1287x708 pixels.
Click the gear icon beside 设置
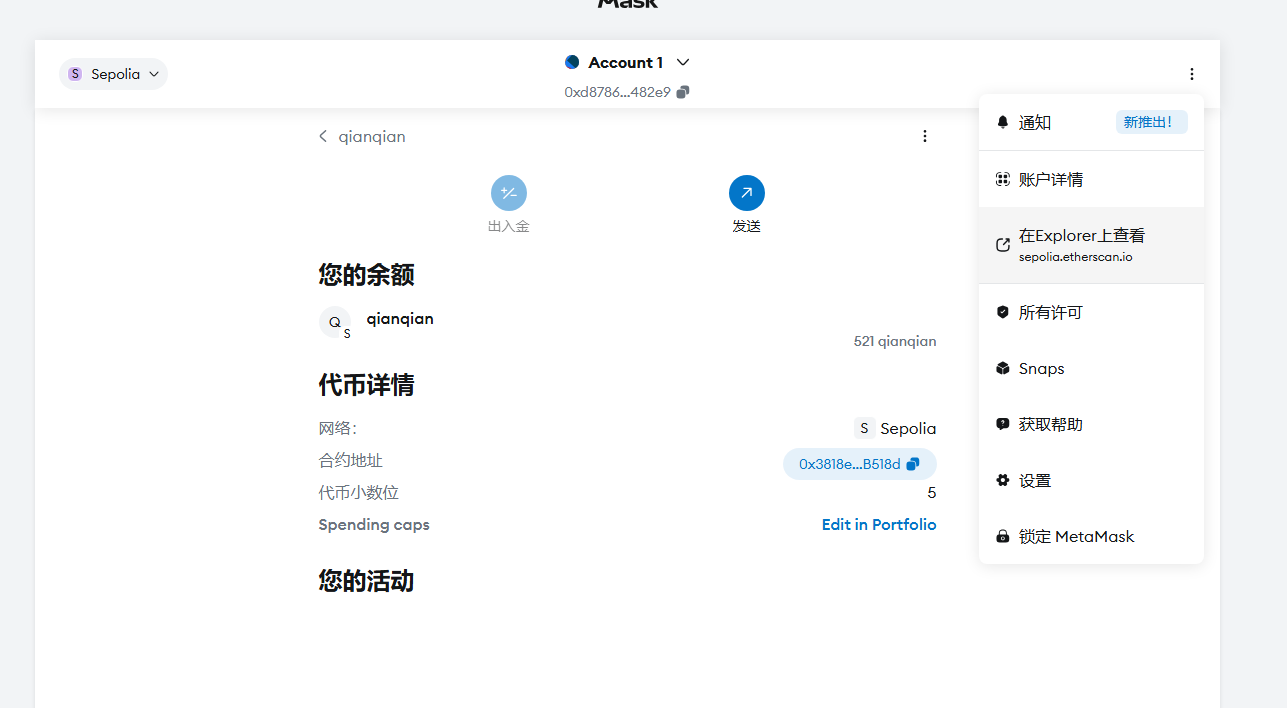click(x=1003, y=481)
